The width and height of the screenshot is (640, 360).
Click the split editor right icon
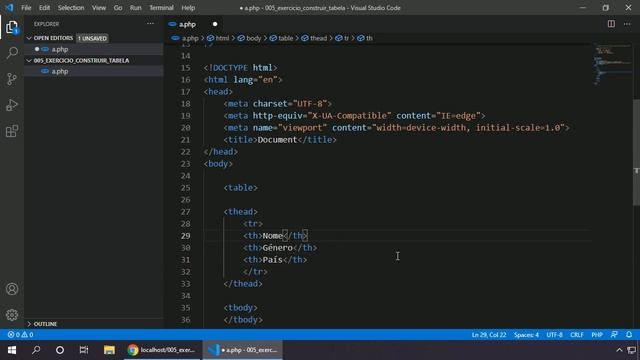(x=611, y=24)
